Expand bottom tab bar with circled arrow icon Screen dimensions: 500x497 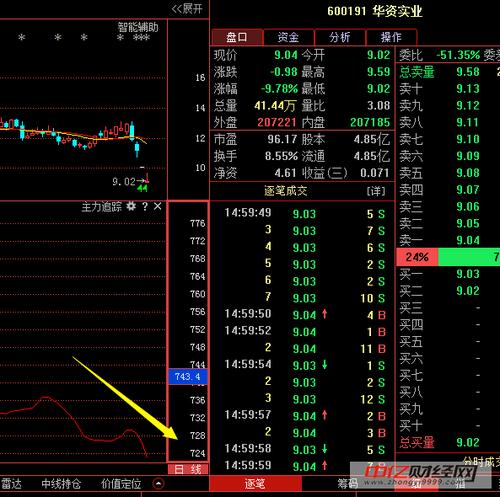pos(158,483)
